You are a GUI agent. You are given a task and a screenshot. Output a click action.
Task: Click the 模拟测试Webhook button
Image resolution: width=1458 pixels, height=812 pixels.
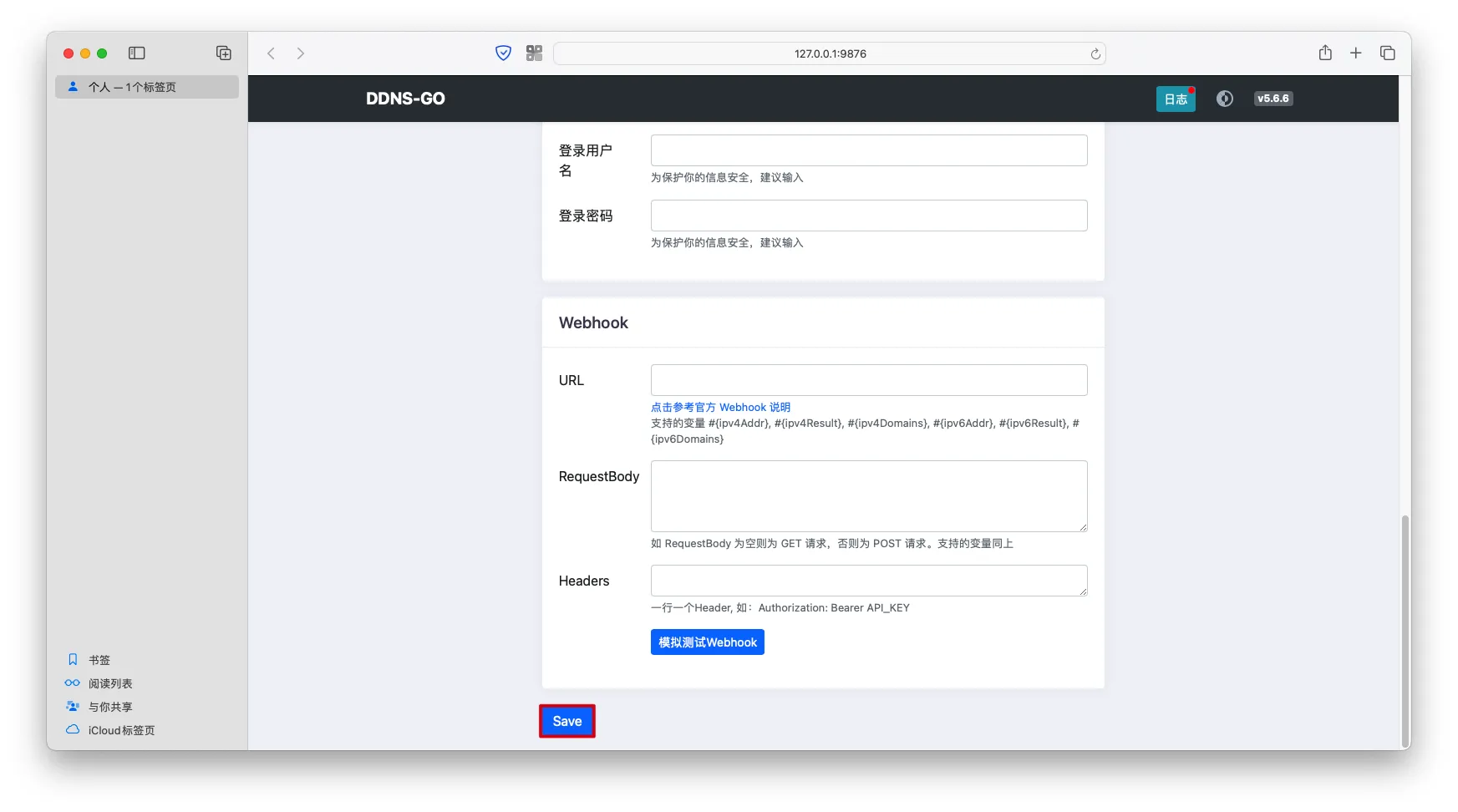708,642
